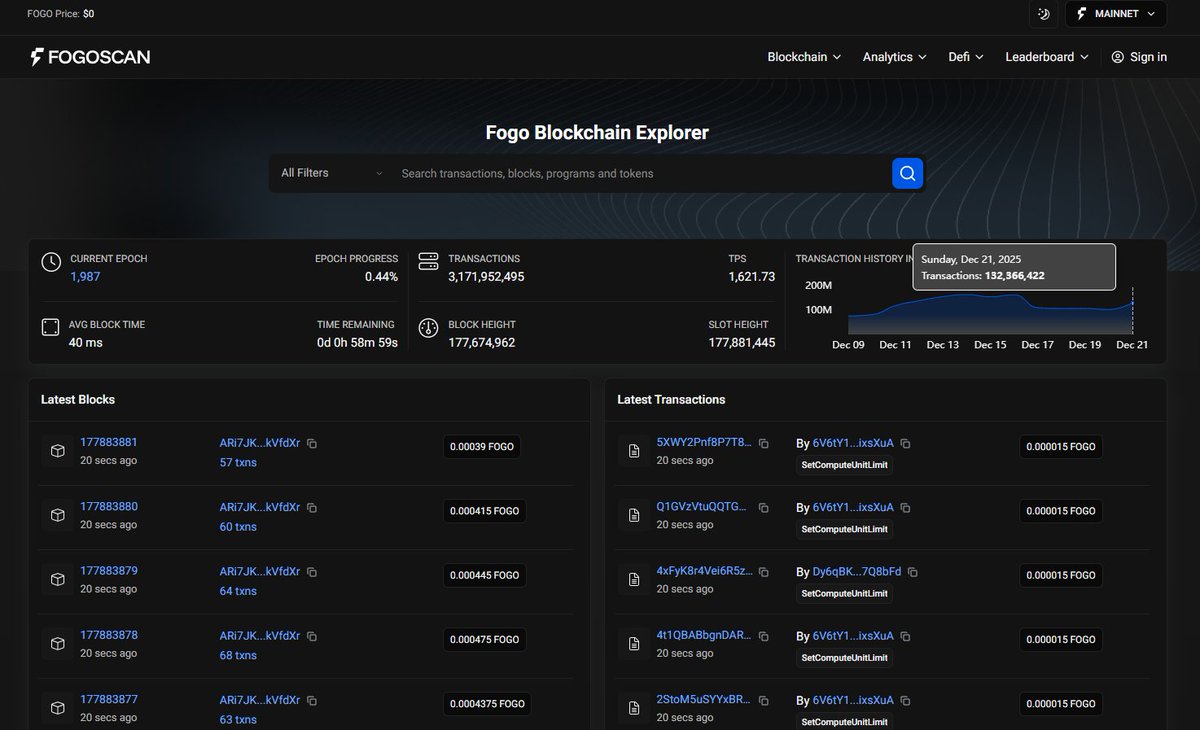Click the Block Height gauge icon
Viewport: 1200px width, 730px height.
point(428,328)
